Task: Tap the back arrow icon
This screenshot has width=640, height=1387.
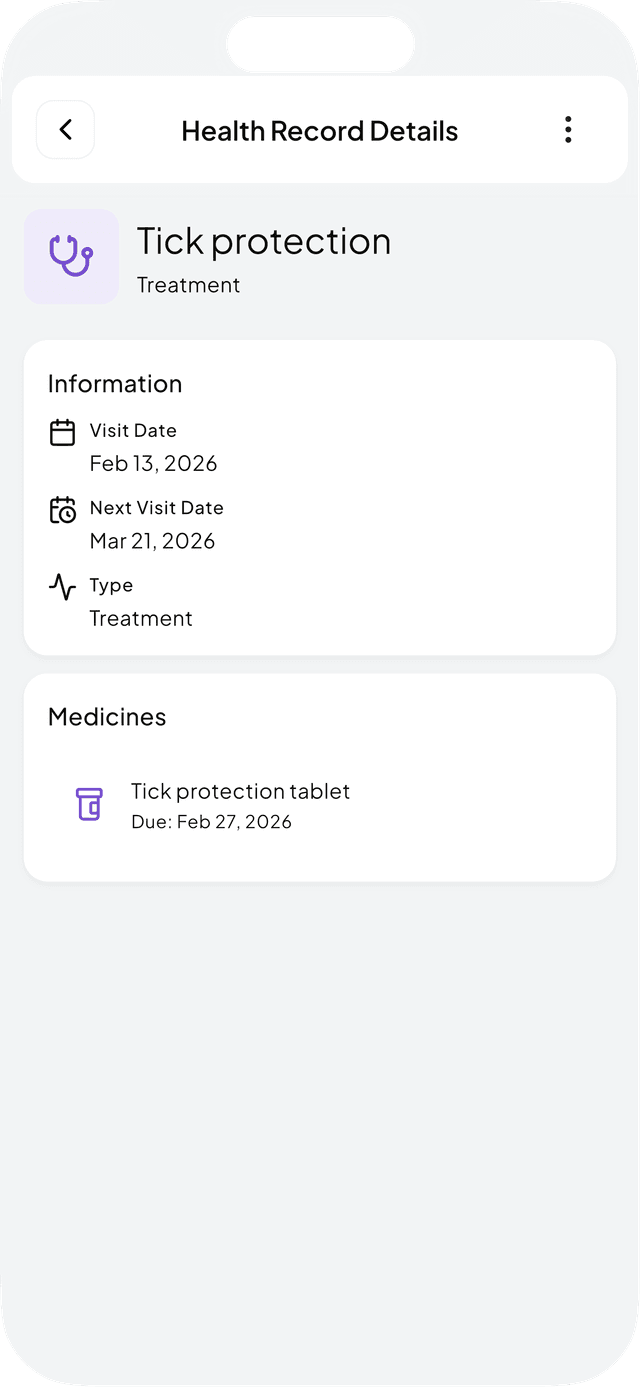Action: coord(65,129)
